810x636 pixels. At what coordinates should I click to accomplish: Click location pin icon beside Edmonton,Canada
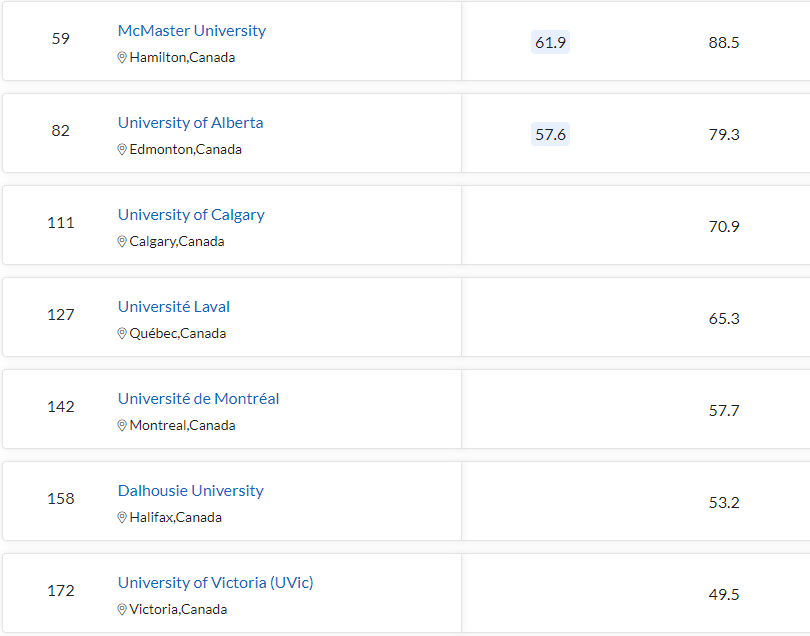coord(122,149)
